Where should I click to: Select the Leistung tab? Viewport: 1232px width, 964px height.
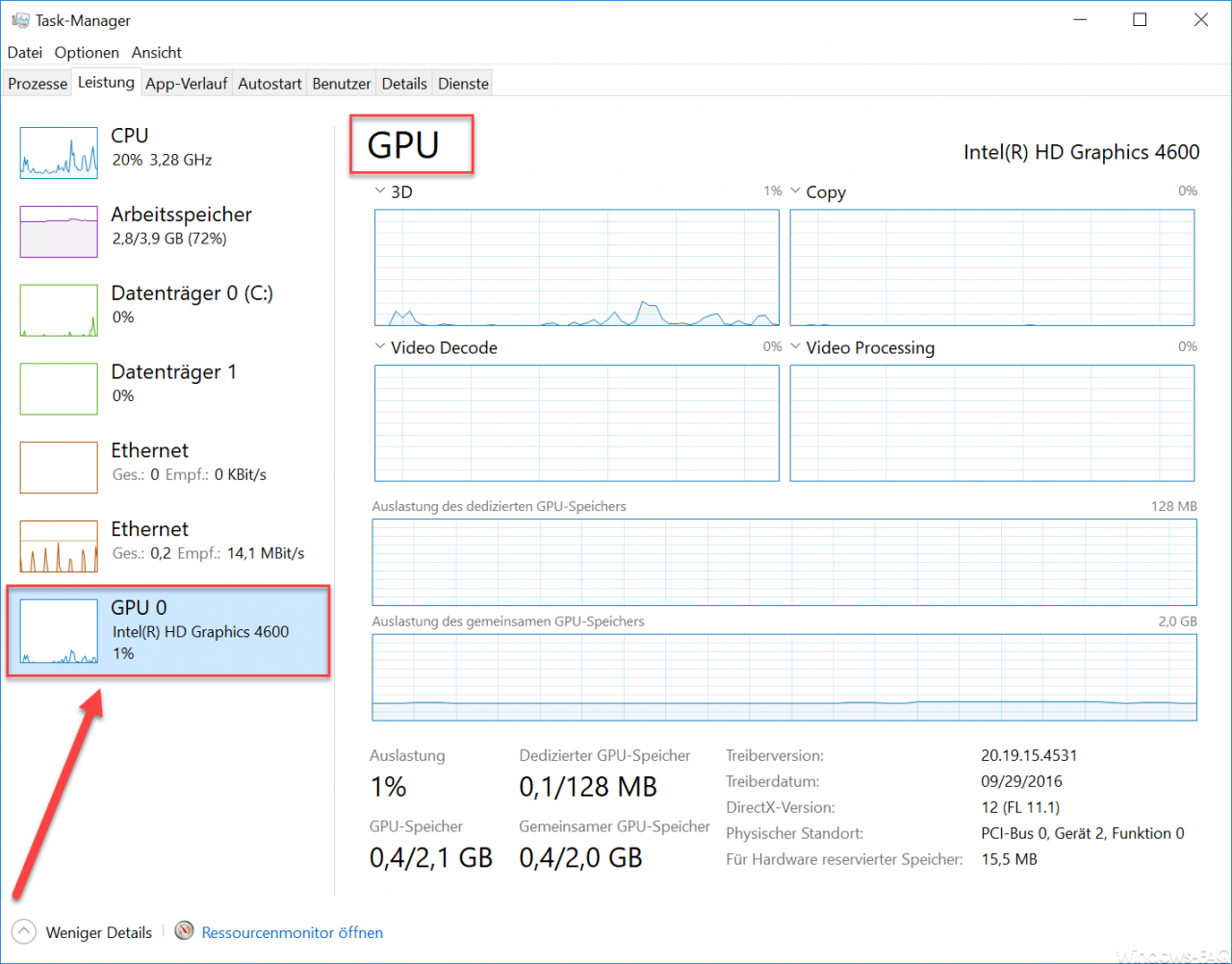106,82
